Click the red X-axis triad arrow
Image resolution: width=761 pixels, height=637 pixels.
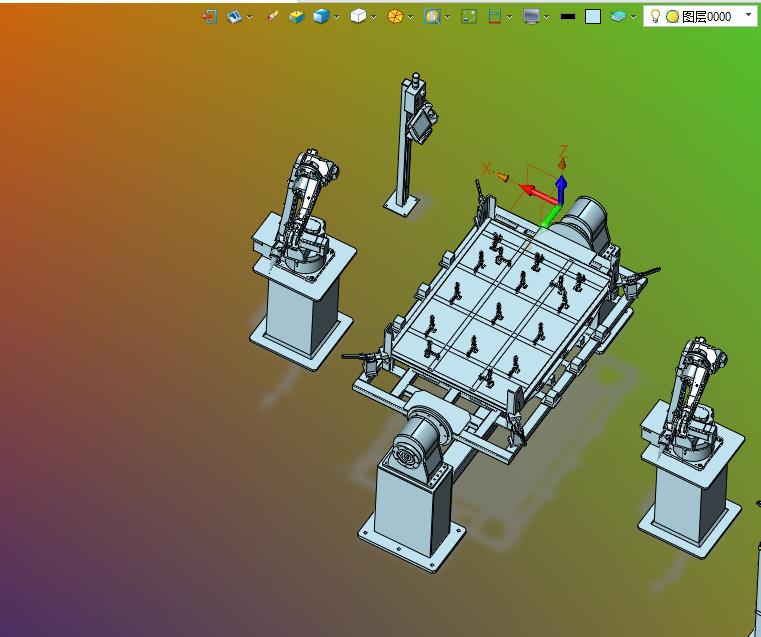538,193
